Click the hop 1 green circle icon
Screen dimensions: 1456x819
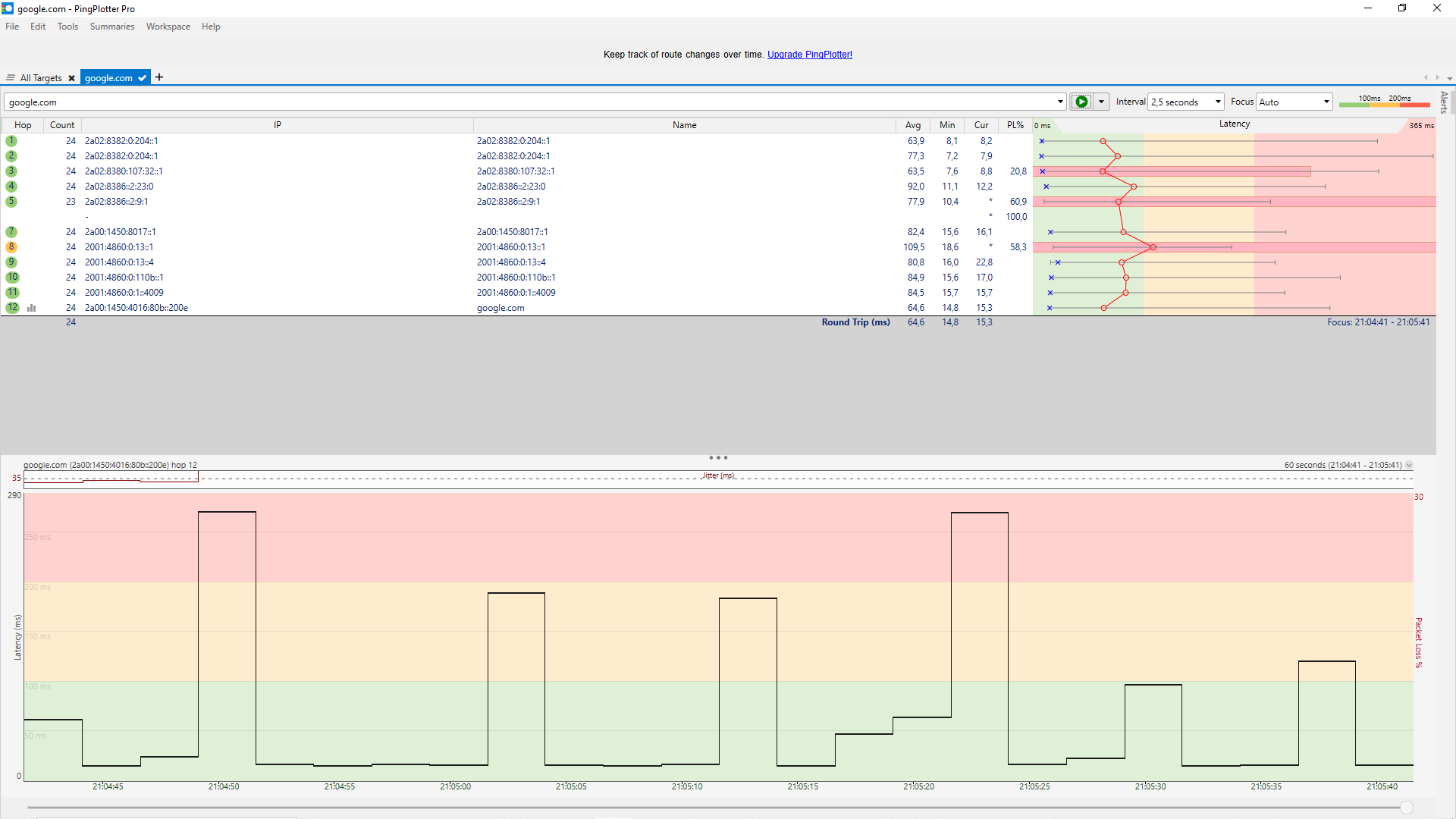(11, 141)
